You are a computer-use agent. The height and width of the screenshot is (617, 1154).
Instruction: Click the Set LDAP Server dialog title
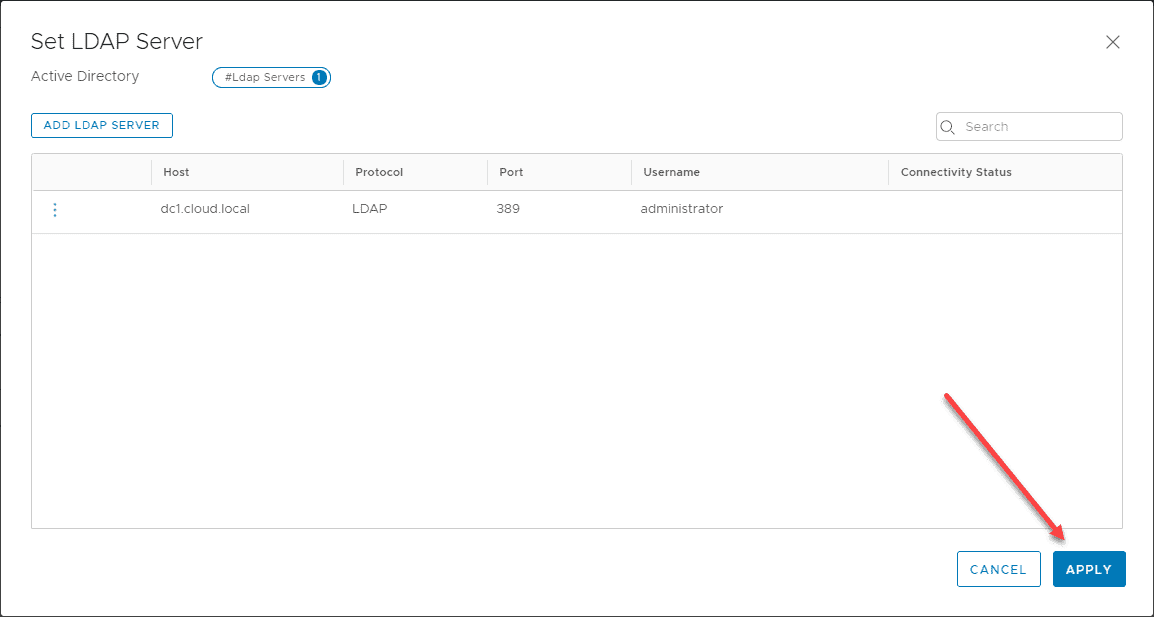click(116, 41)
